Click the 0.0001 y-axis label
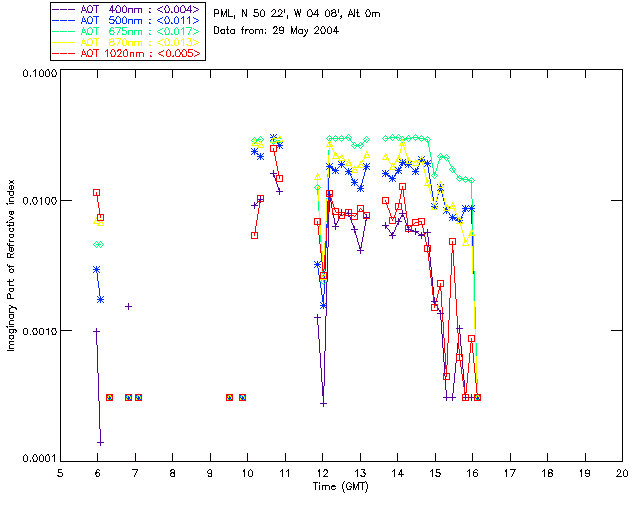 coord(39,458)
